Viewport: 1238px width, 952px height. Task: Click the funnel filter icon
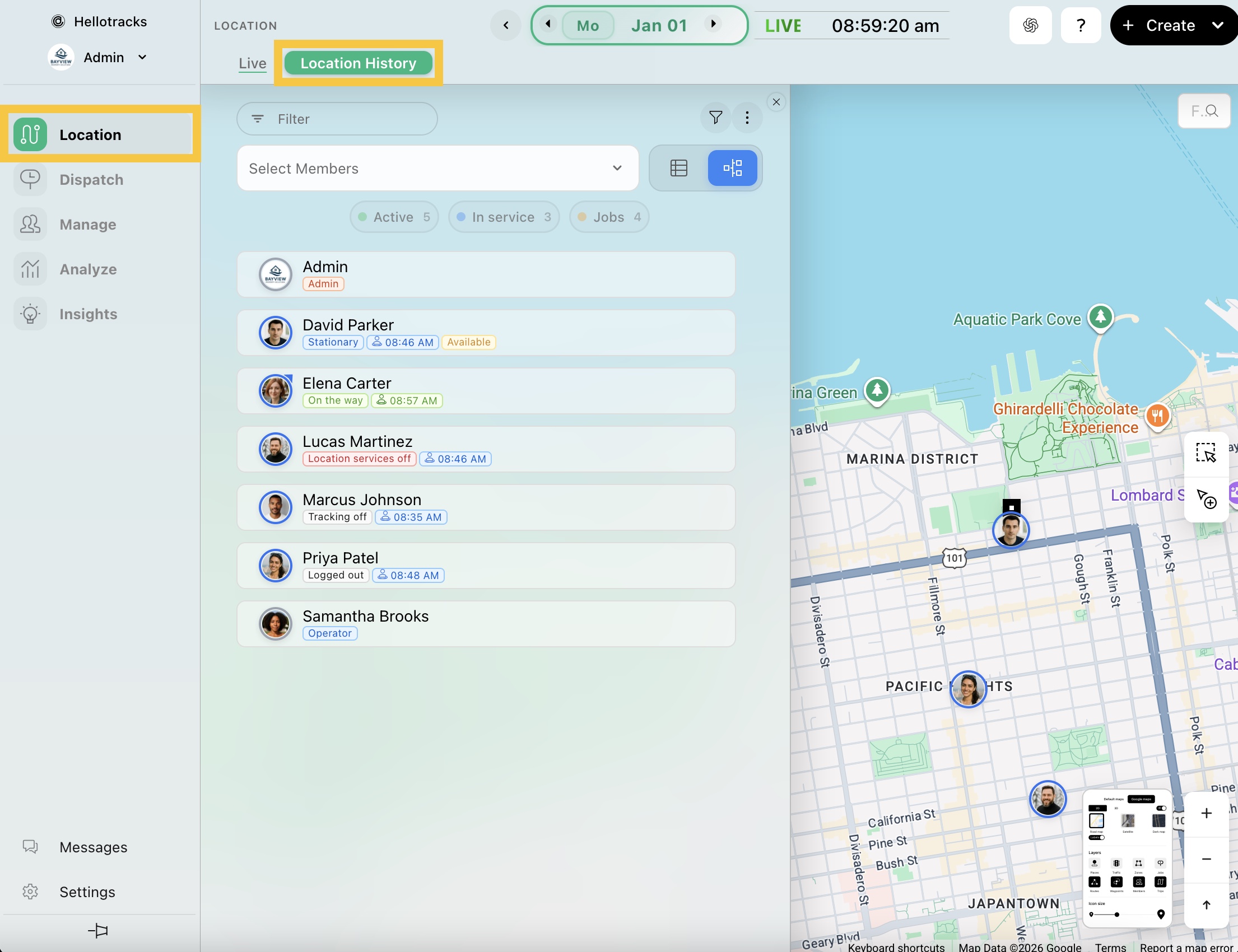click(715, 117)
